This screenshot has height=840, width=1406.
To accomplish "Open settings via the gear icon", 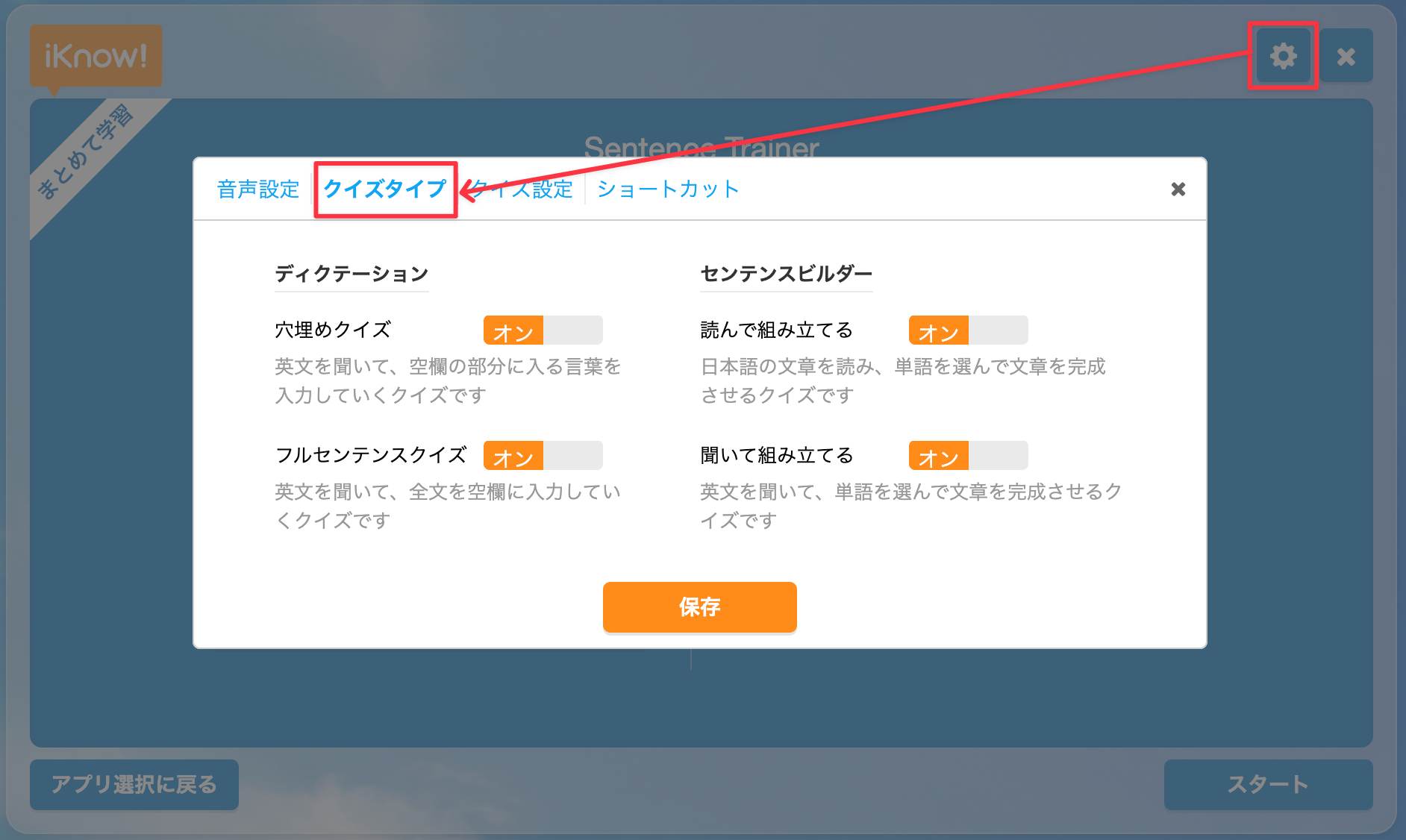I will (x=1283, y=56).
